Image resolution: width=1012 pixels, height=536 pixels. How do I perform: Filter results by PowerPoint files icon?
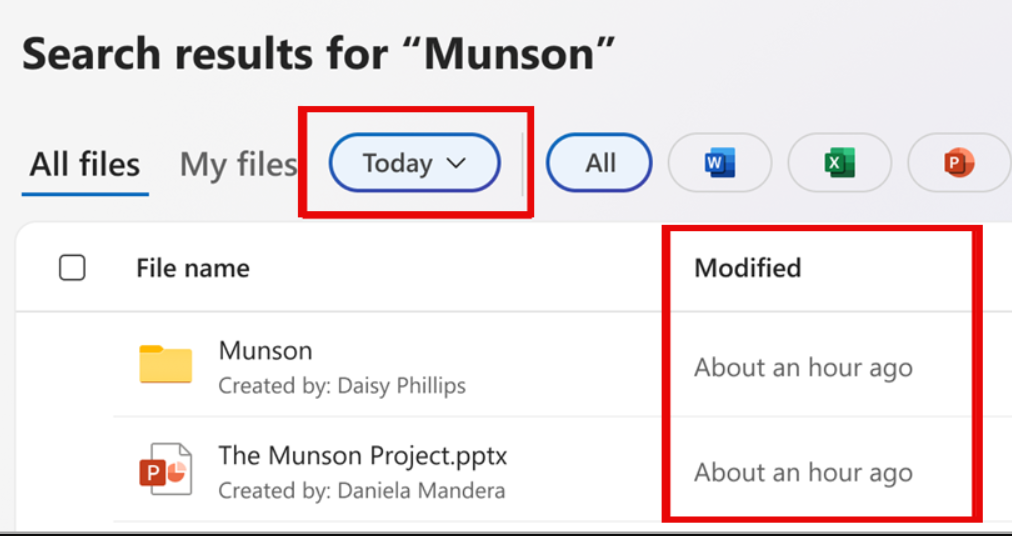[959, 163]
